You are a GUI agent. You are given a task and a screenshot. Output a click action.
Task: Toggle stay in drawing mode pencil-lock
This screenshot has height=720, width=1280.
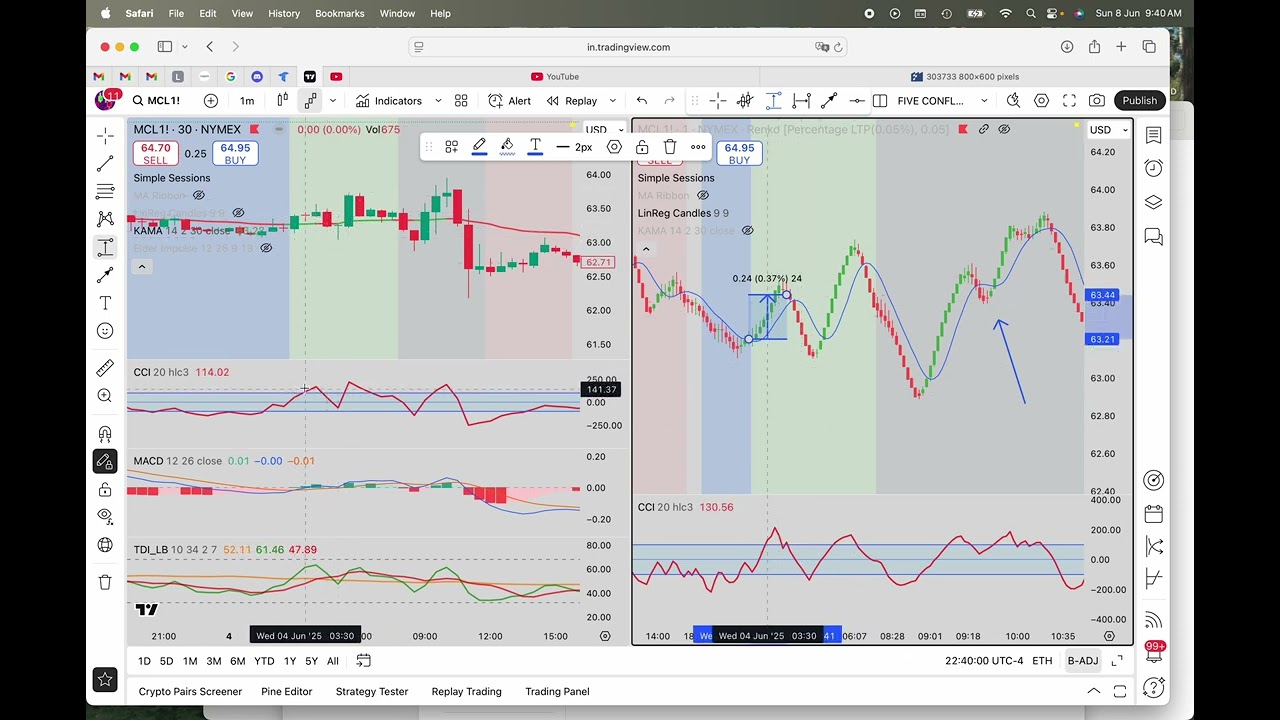click(x=105, y=461)
